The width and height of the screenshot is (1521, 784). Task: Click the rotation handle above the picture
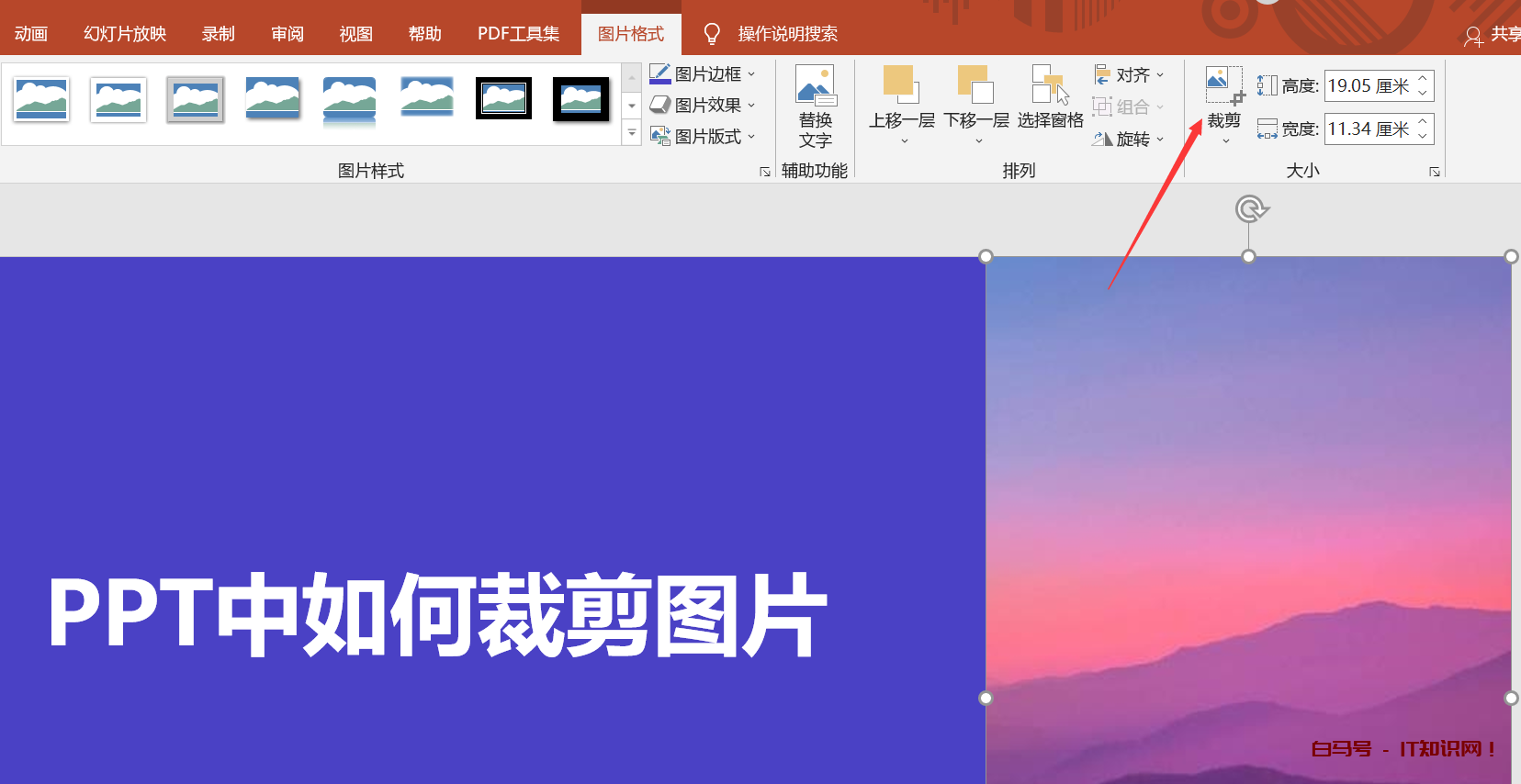(x=1249, y=209)
